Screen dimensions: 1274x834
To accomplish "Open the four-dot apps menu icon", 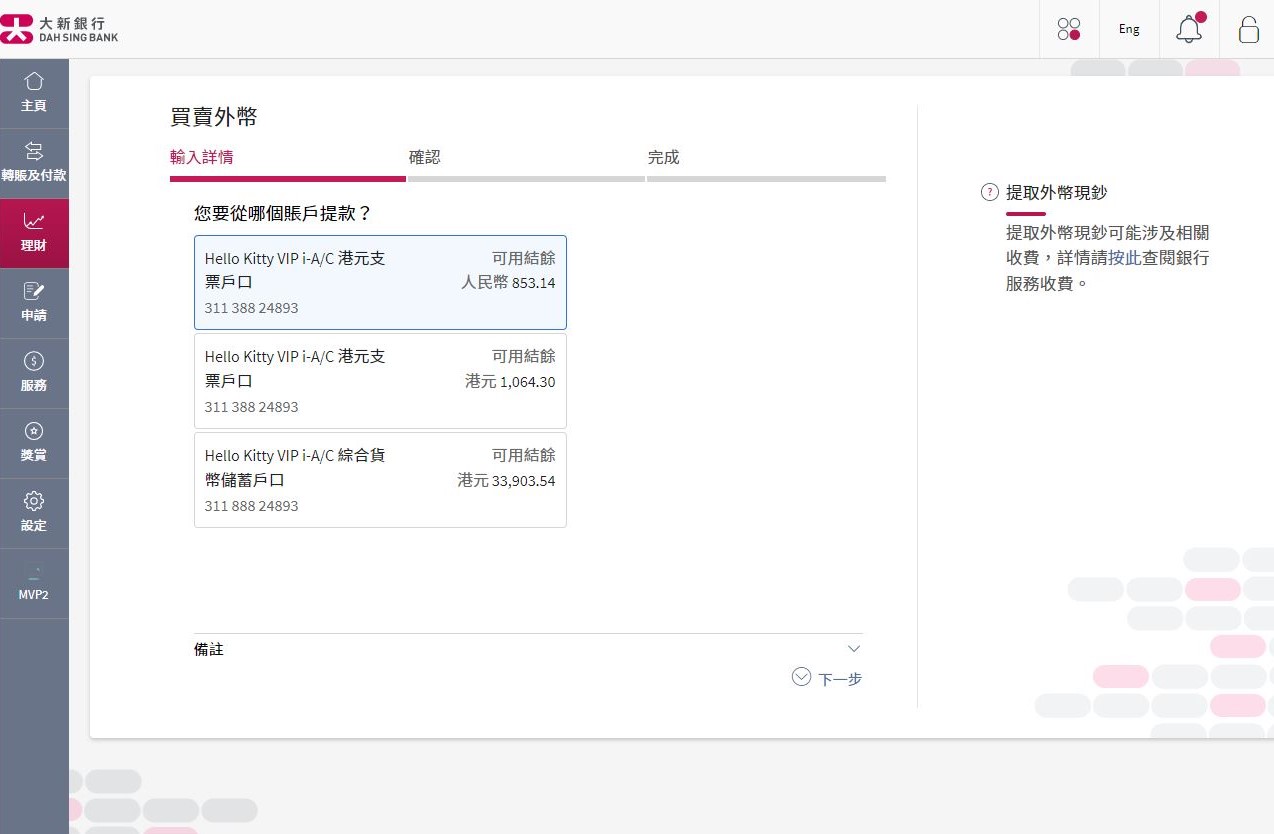I will (1069, 29).
